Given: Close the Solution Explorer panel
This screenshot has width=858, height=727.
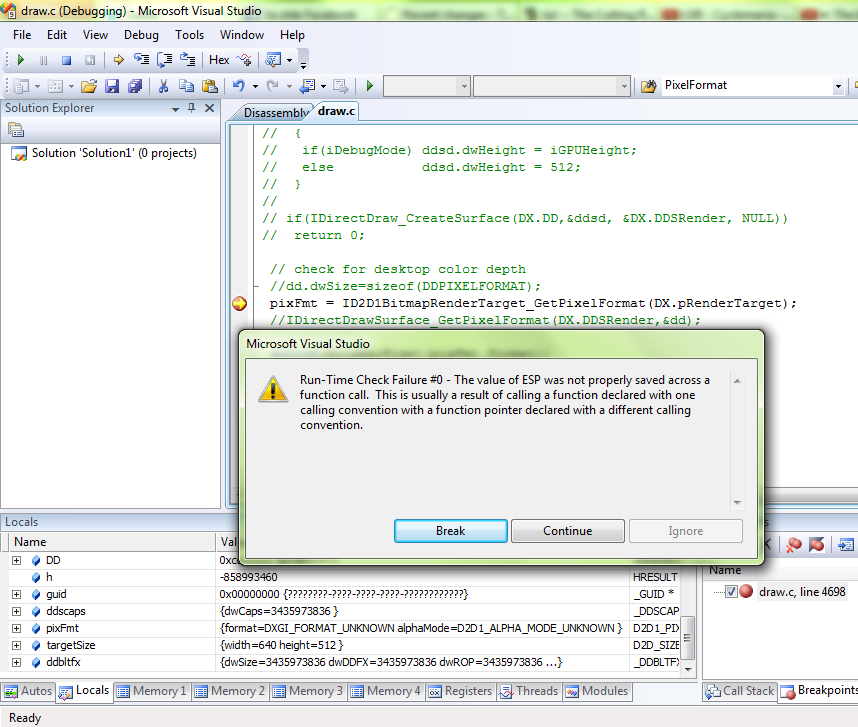Looking at the screenshot, I should (x=209, y=108).
